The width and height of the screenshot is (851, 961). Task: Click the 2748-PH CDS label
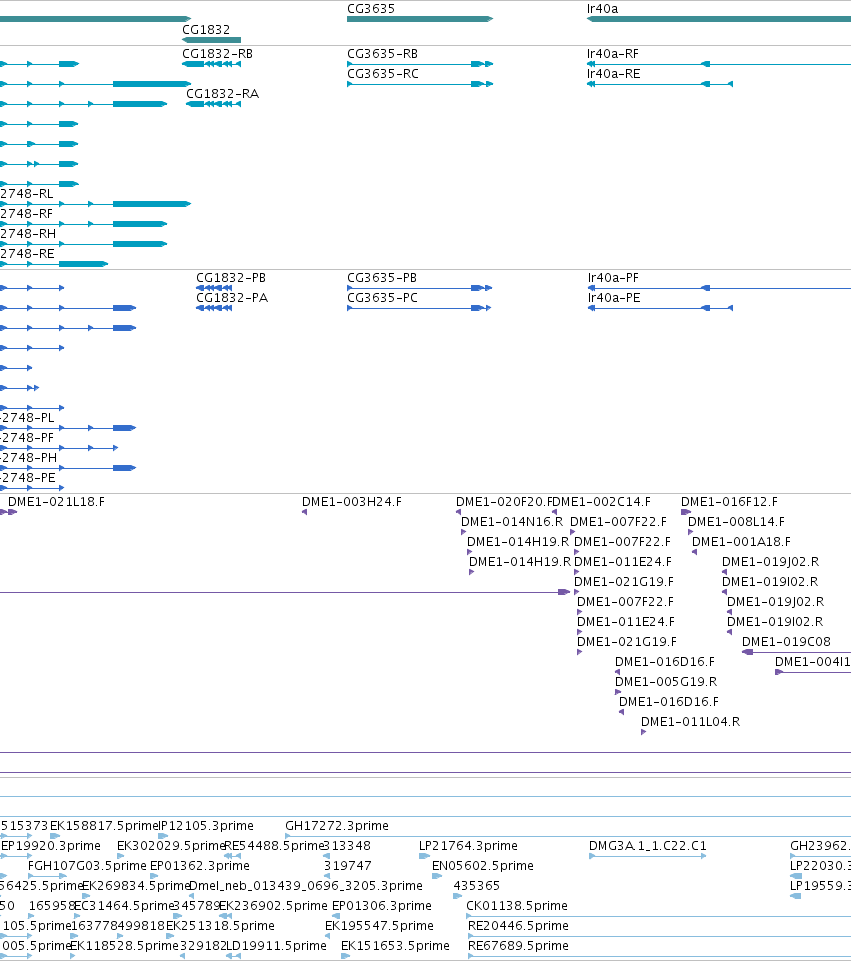click(x=28, y=458)
